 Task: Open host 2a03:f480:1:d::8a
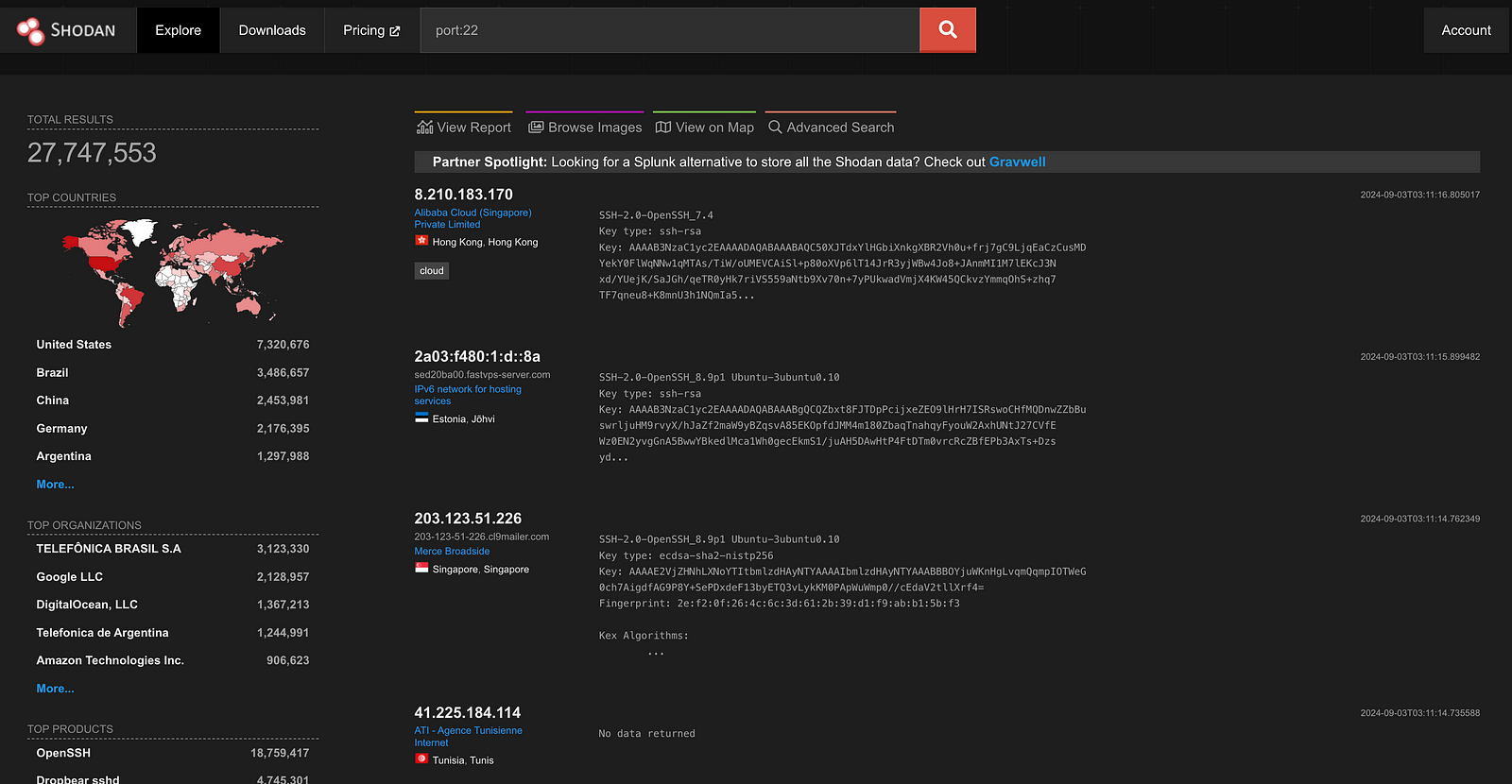pyautogui.click(x=477, y=357)
